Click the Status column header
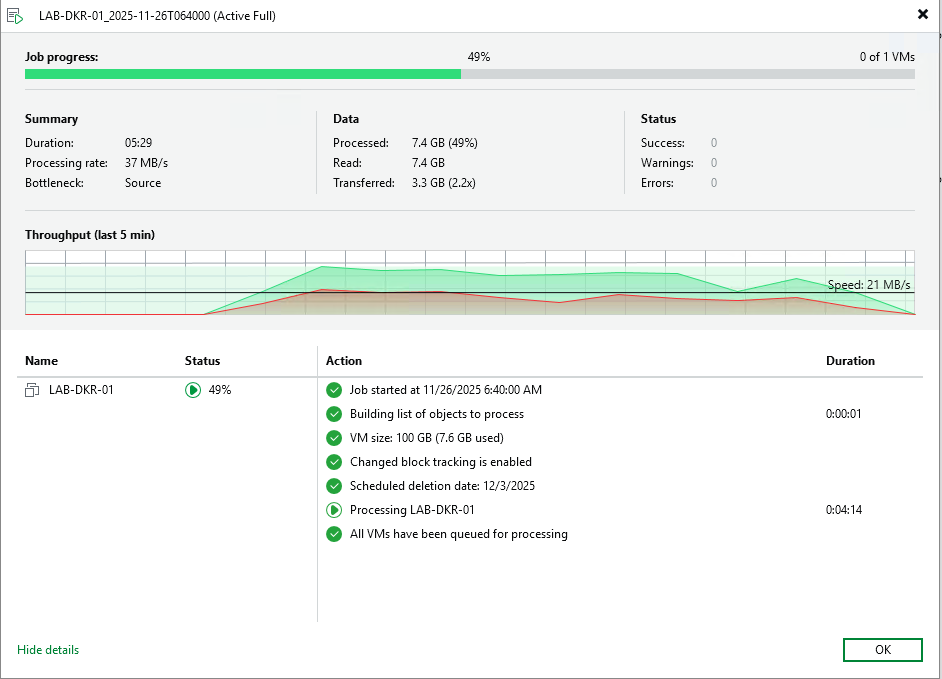 [x=202, y=361]
